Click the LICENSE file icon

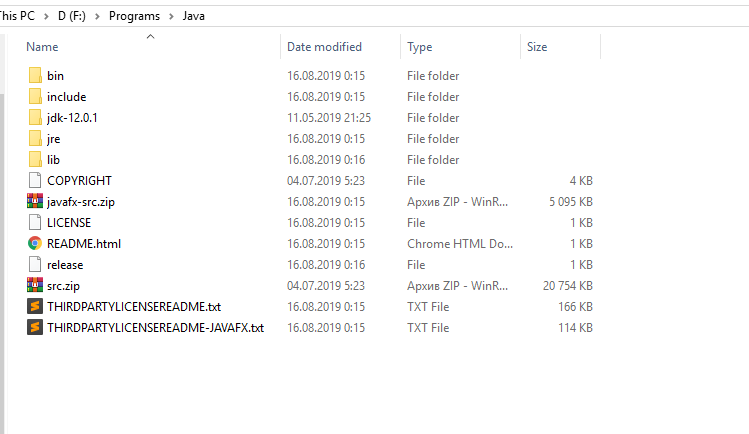(35, 222)
